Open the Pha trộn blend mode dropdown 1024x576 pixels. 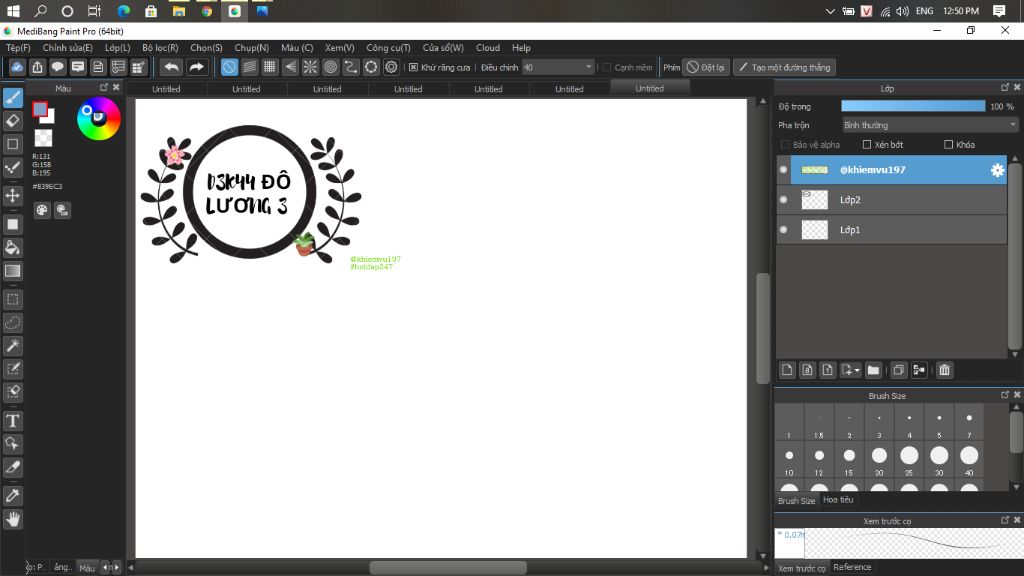pos(930,125)
